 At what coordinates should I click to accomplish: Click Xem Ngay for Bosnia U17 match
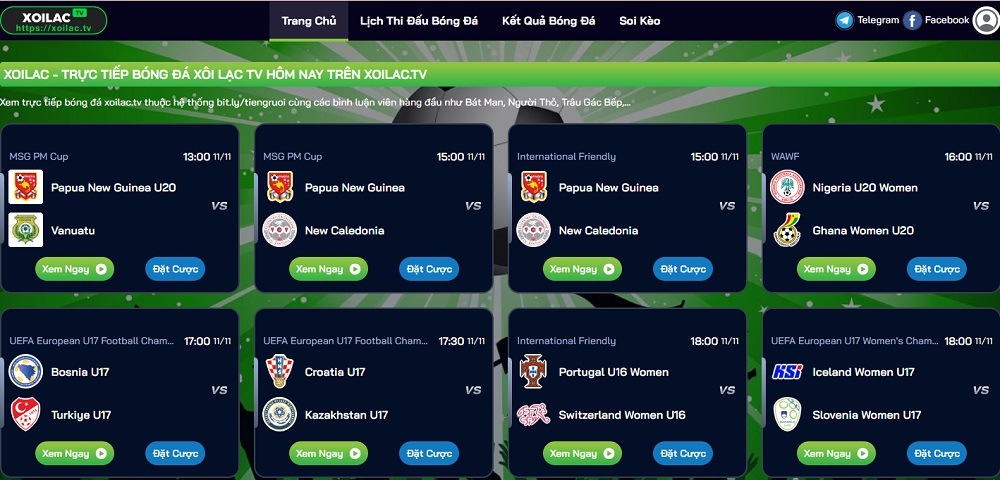pos(75,453)
